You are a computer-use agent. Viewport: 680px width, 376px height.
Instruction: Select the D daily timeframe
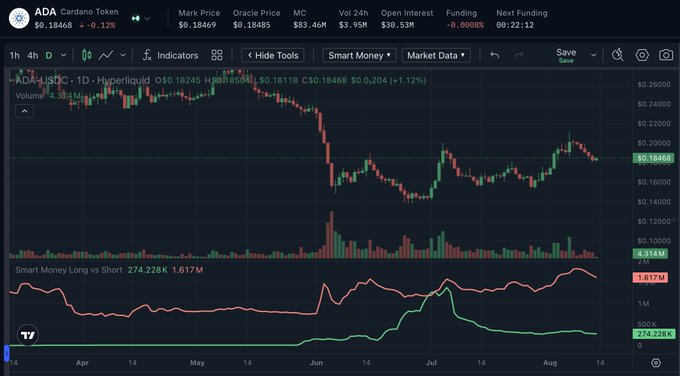pyautogui.click(x=49, y=56)
